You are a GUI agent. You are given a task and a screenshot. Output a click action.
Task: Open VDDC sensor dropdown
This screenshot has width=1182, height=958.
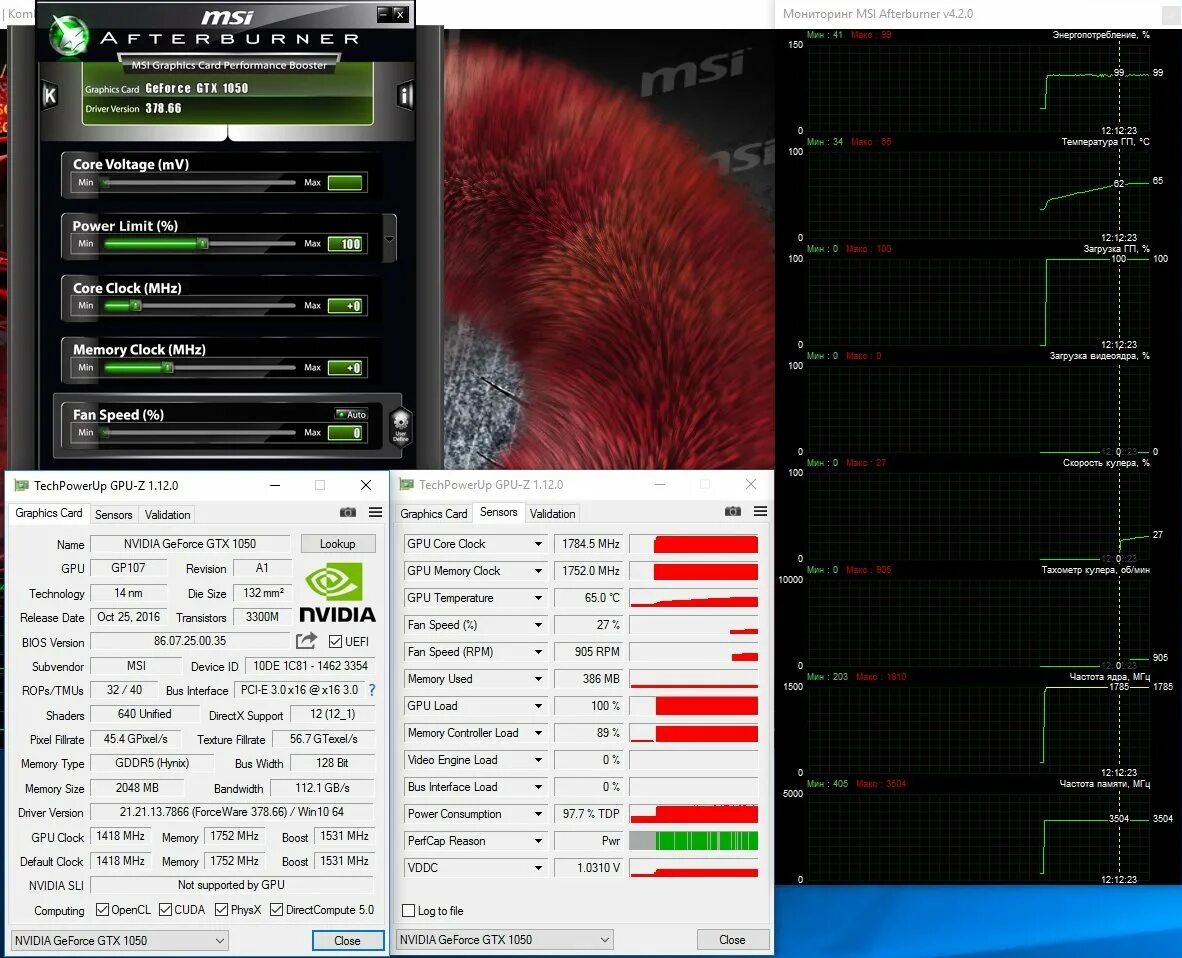(538, 868)
